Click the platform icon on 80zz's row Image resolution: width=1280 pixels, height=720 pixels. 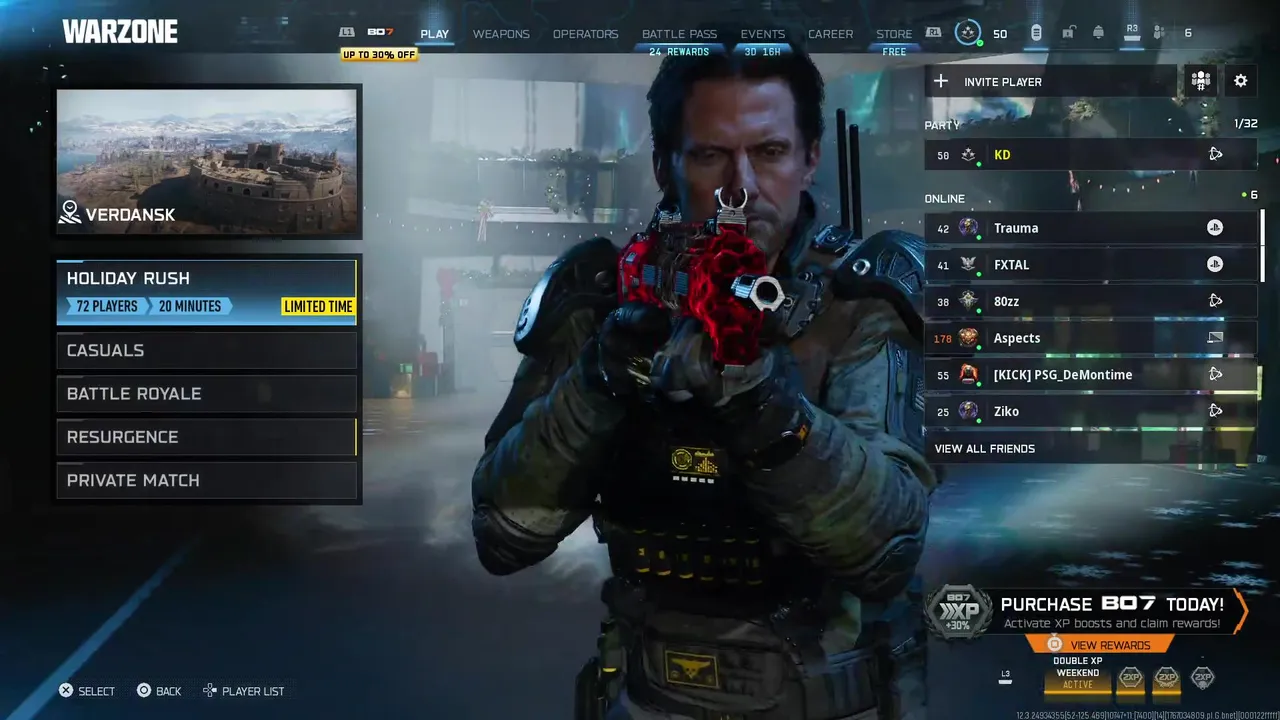pyautogui.click(x=1215, y=301)
